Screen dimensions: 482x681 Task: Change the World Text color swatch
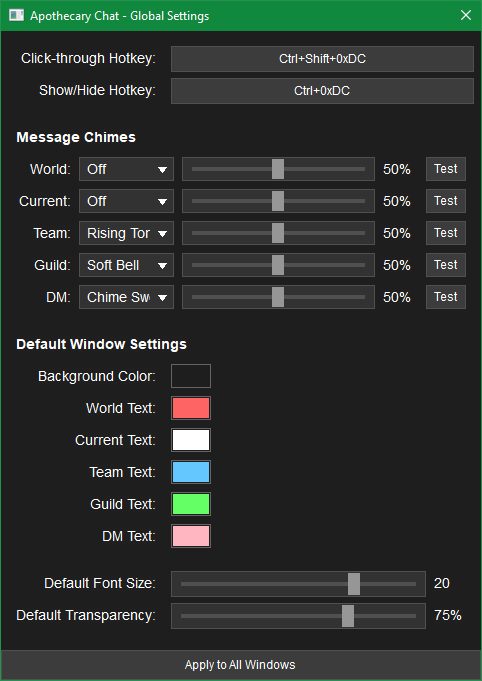tap(191, 408)
